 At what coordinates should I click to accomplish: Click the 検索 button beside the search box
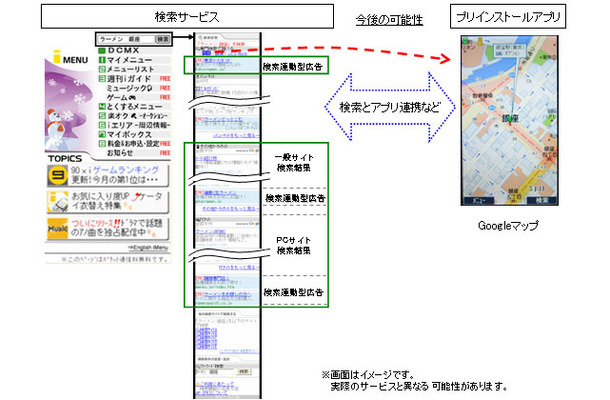point(163,39)
